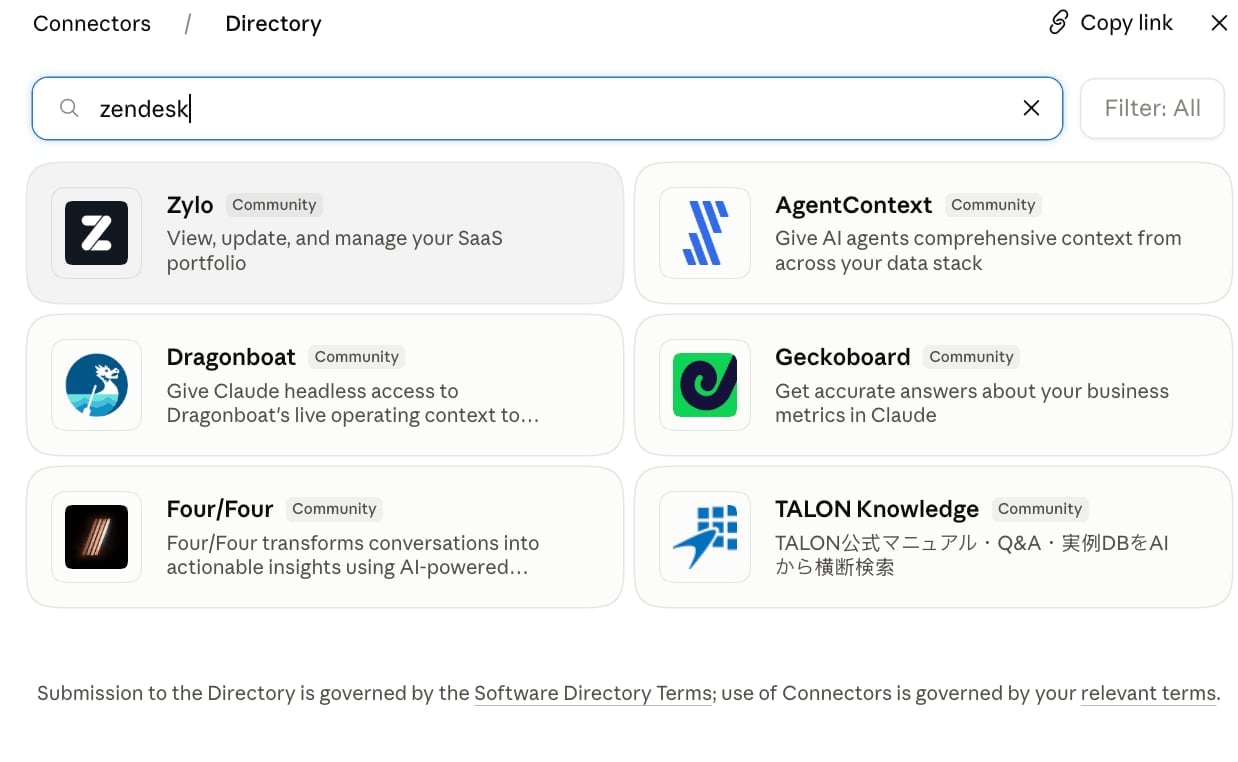Close the Directory dialog

click(1219, 23)
